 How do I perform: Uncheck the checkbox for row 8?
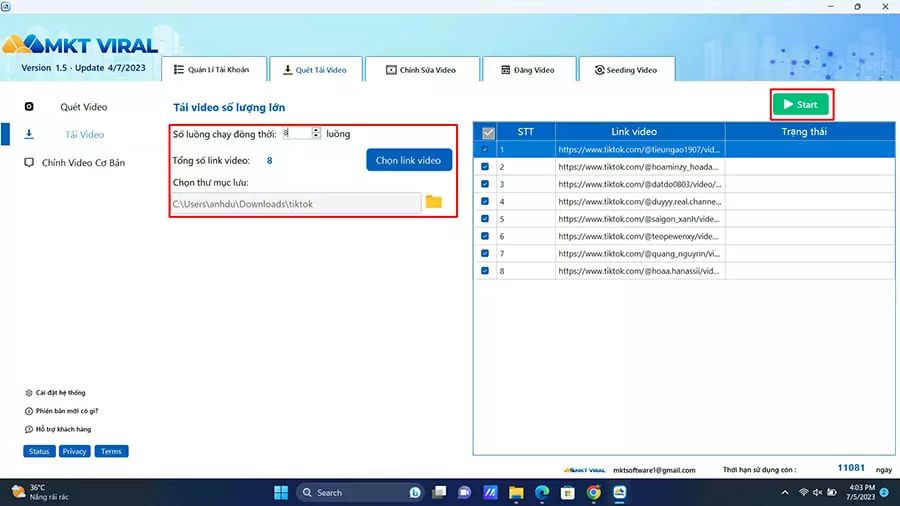pyautogui.click(x=486, y=270)
